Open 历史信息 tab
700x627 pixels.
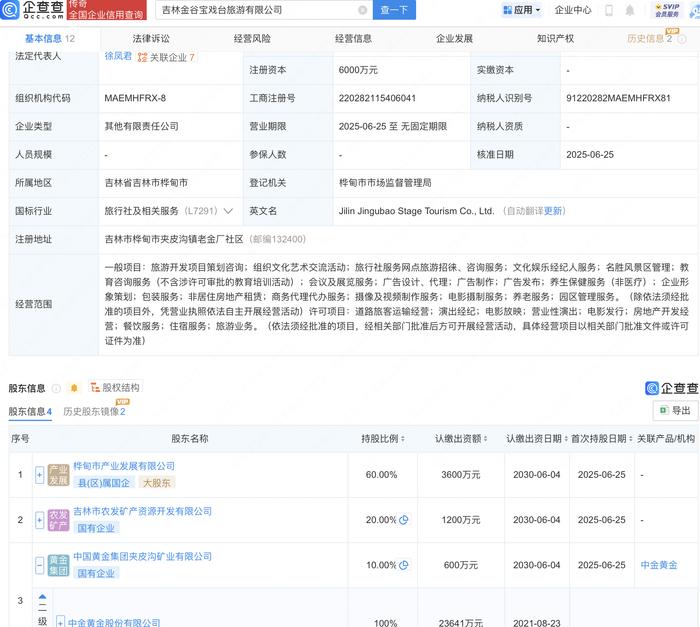[x=650, y=39]
